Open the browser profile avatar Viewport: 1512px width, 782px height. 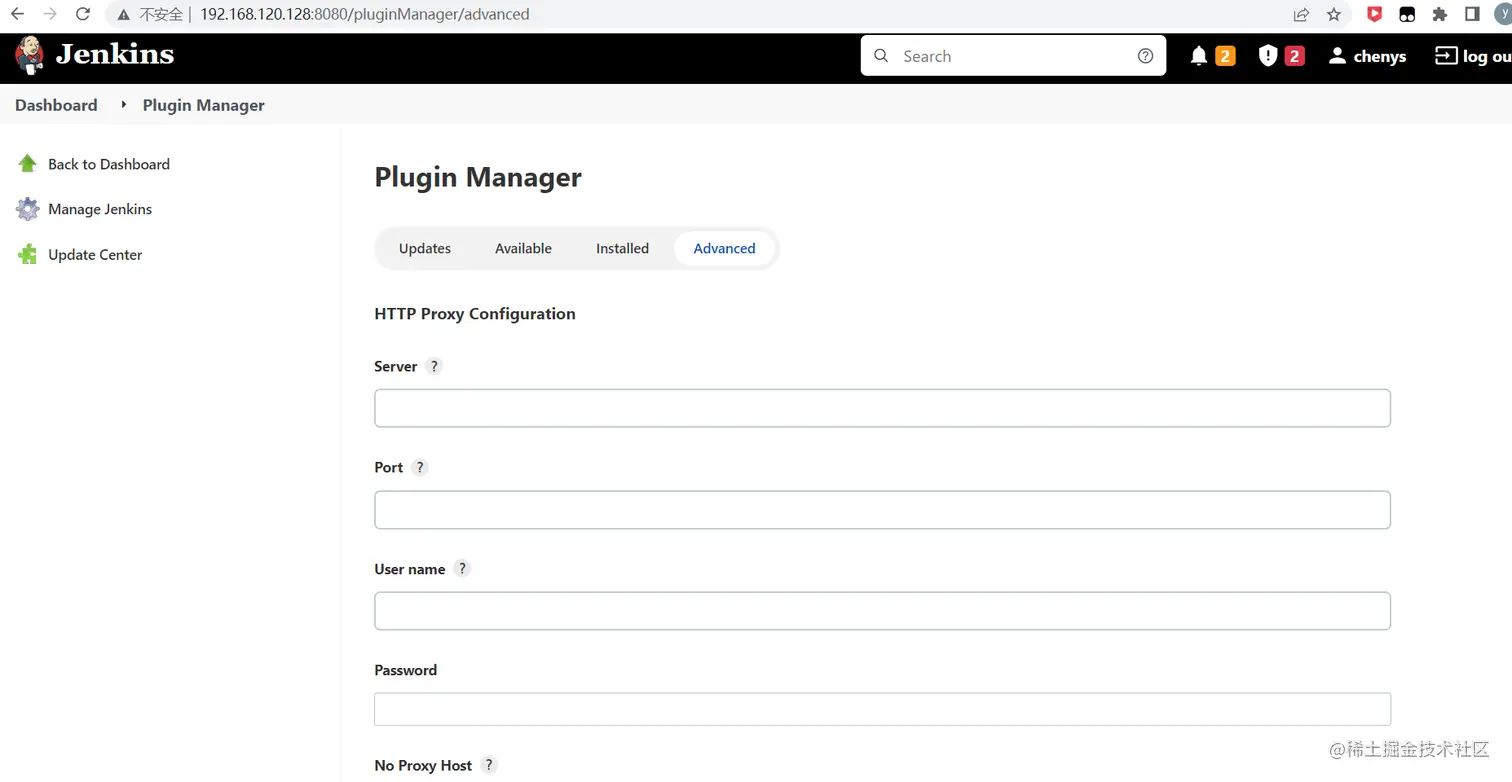point(1503,14)
